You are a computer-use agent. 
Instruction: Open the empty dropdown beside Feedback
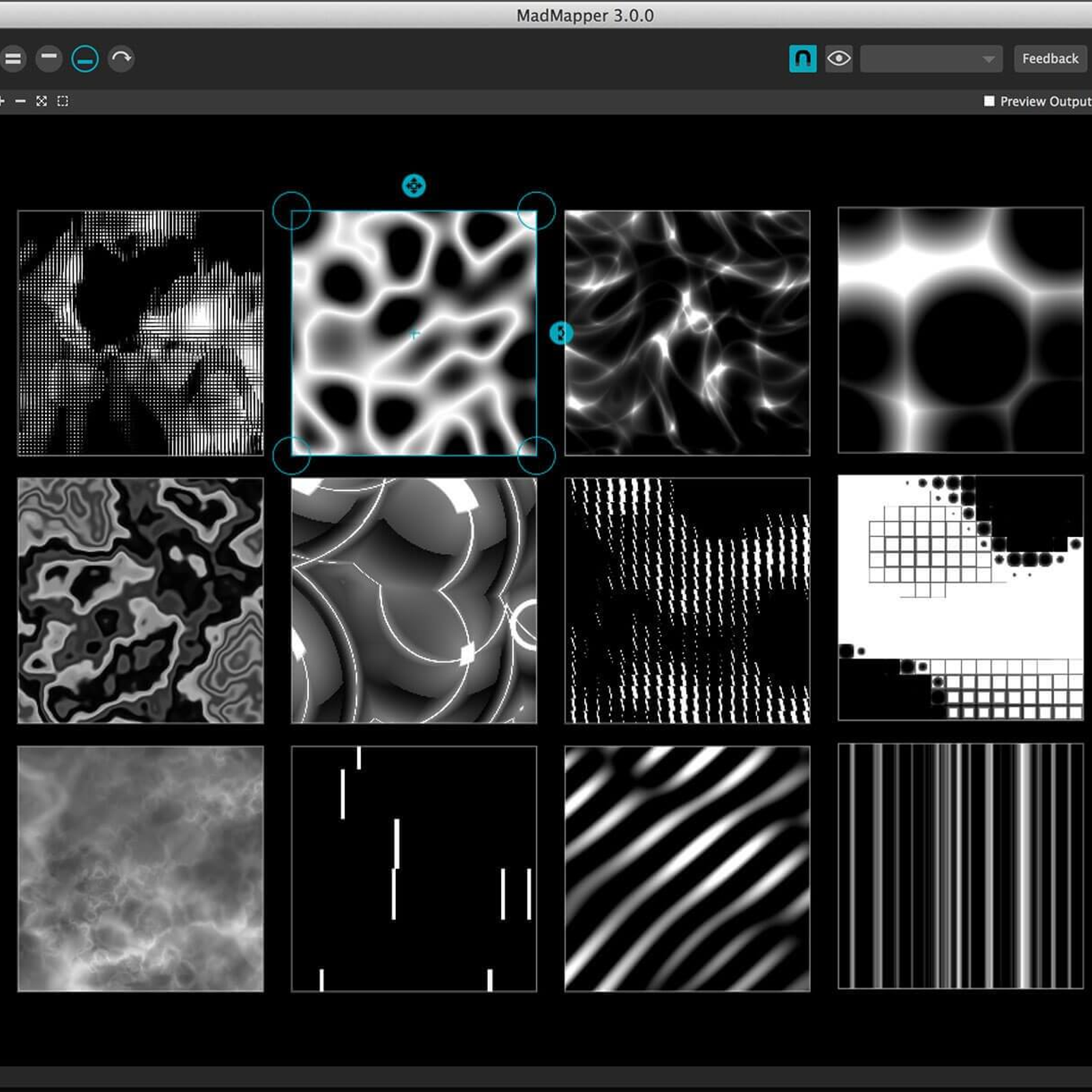coord(931,59)
